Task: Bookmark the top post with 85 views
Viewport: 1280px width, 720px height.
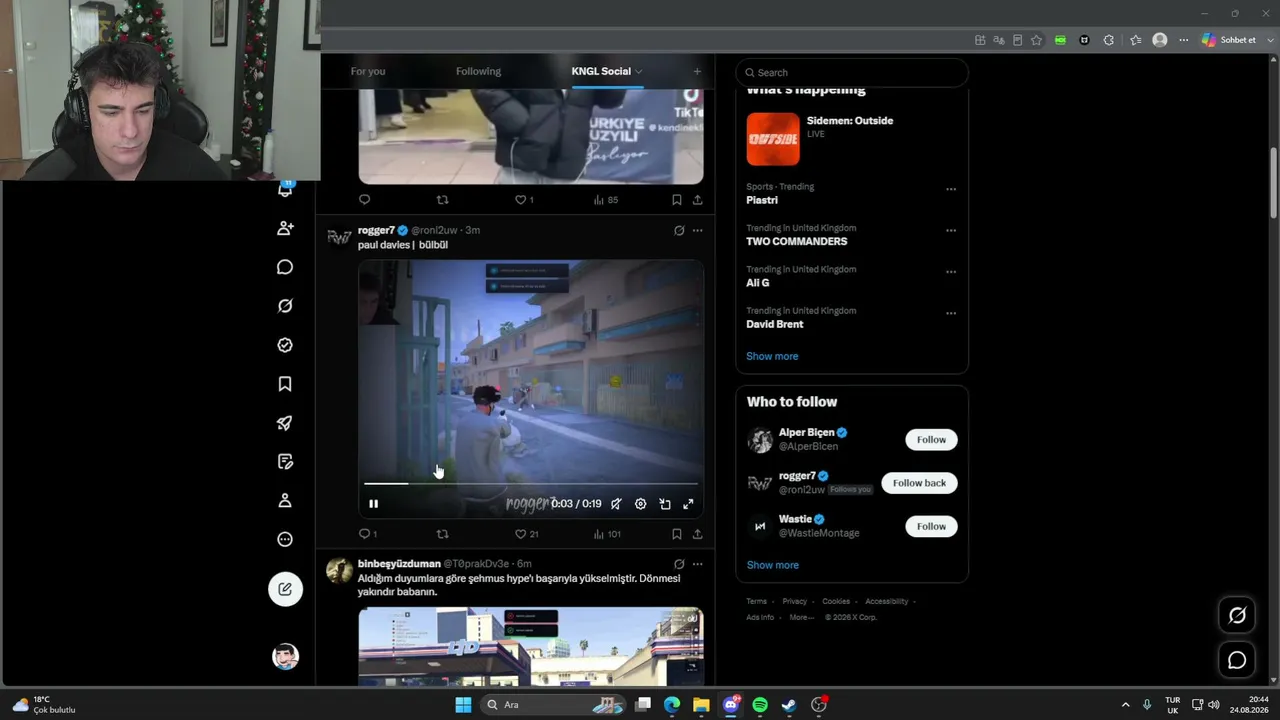Action: 677,200
